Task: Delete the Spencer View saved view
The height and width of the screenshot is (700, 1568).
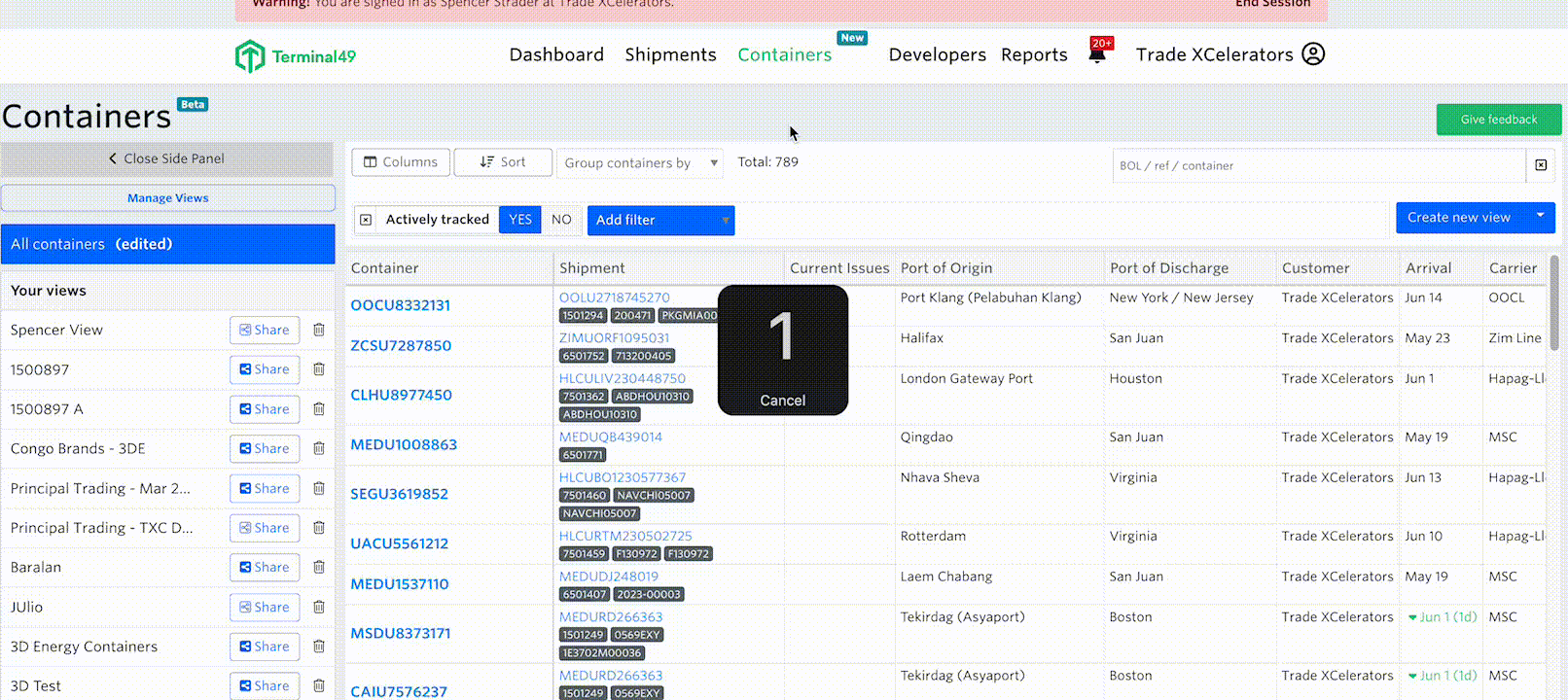Action: pyautogui.click(x=319, y=331)
